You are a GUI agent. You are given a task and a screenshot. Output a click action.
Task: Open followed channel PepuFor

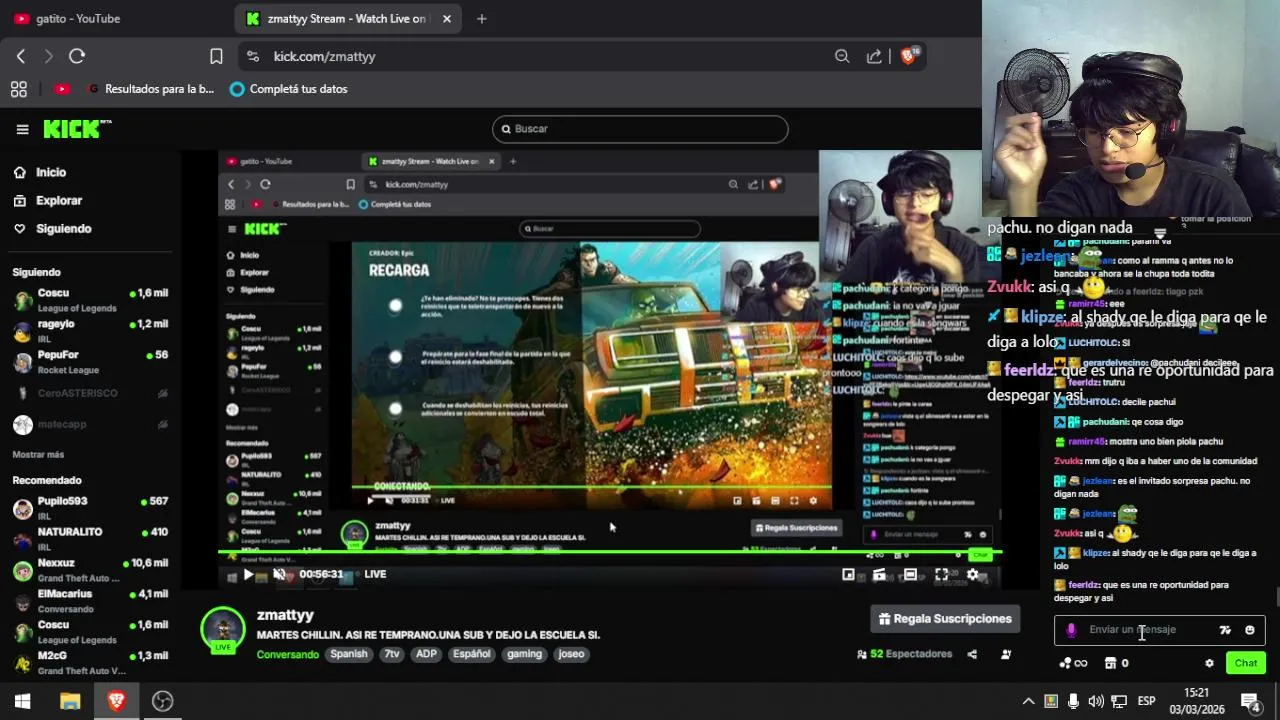click(90, 362)
